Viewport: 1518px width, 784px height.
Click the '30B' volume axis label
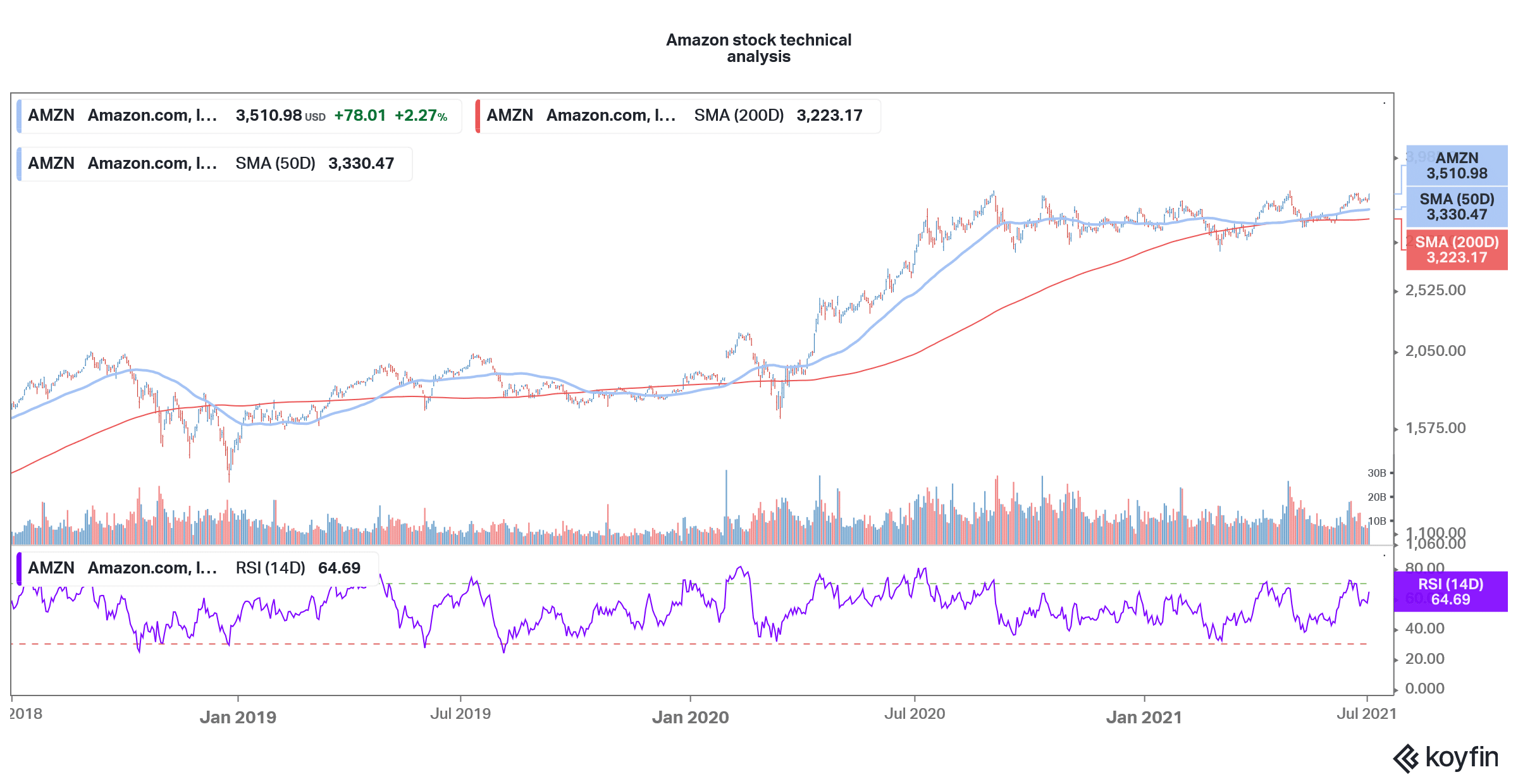1376,473
